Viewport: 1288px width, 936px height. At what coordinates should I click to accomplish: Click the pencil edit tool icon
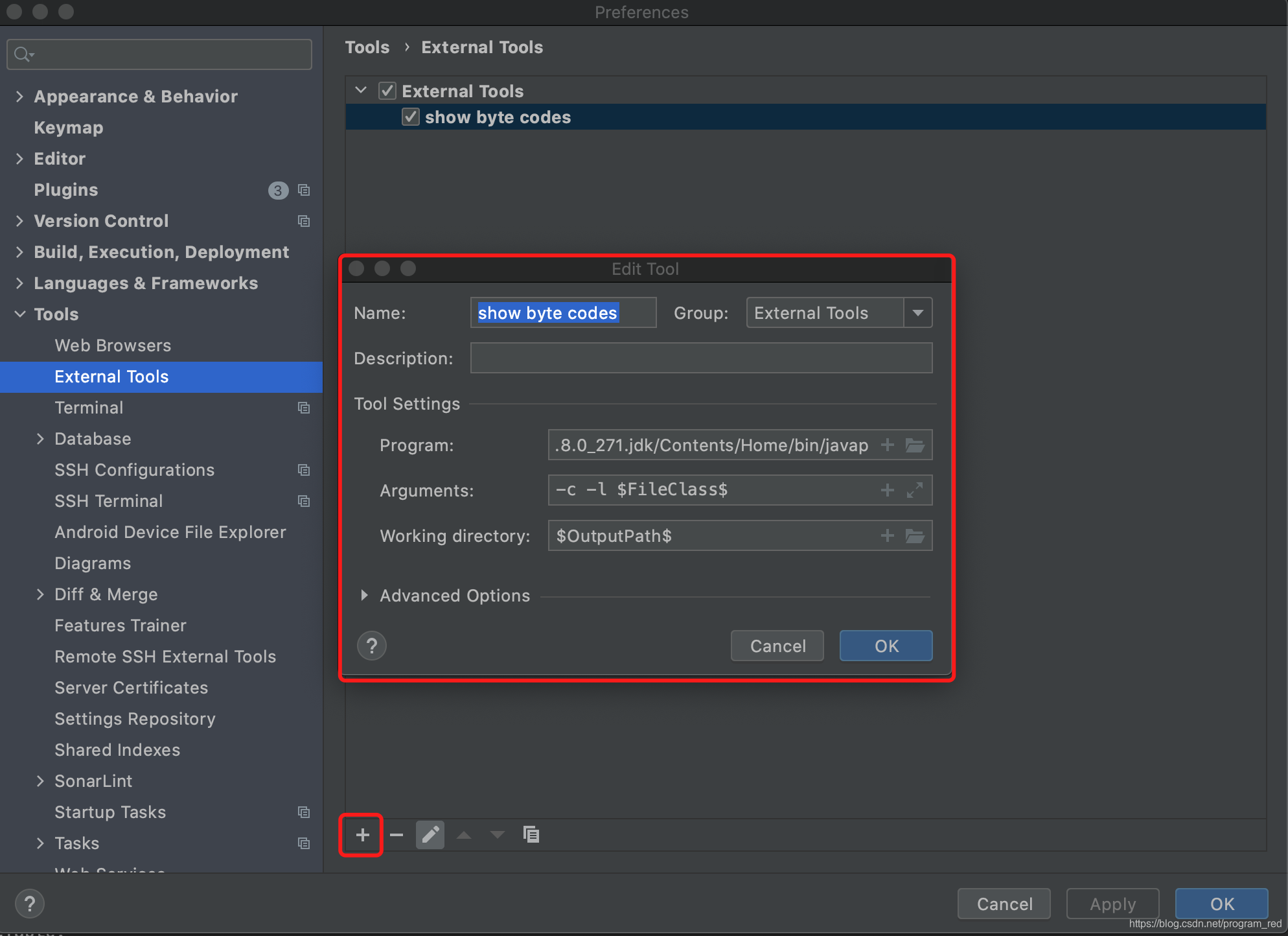(x=430, y=835)
